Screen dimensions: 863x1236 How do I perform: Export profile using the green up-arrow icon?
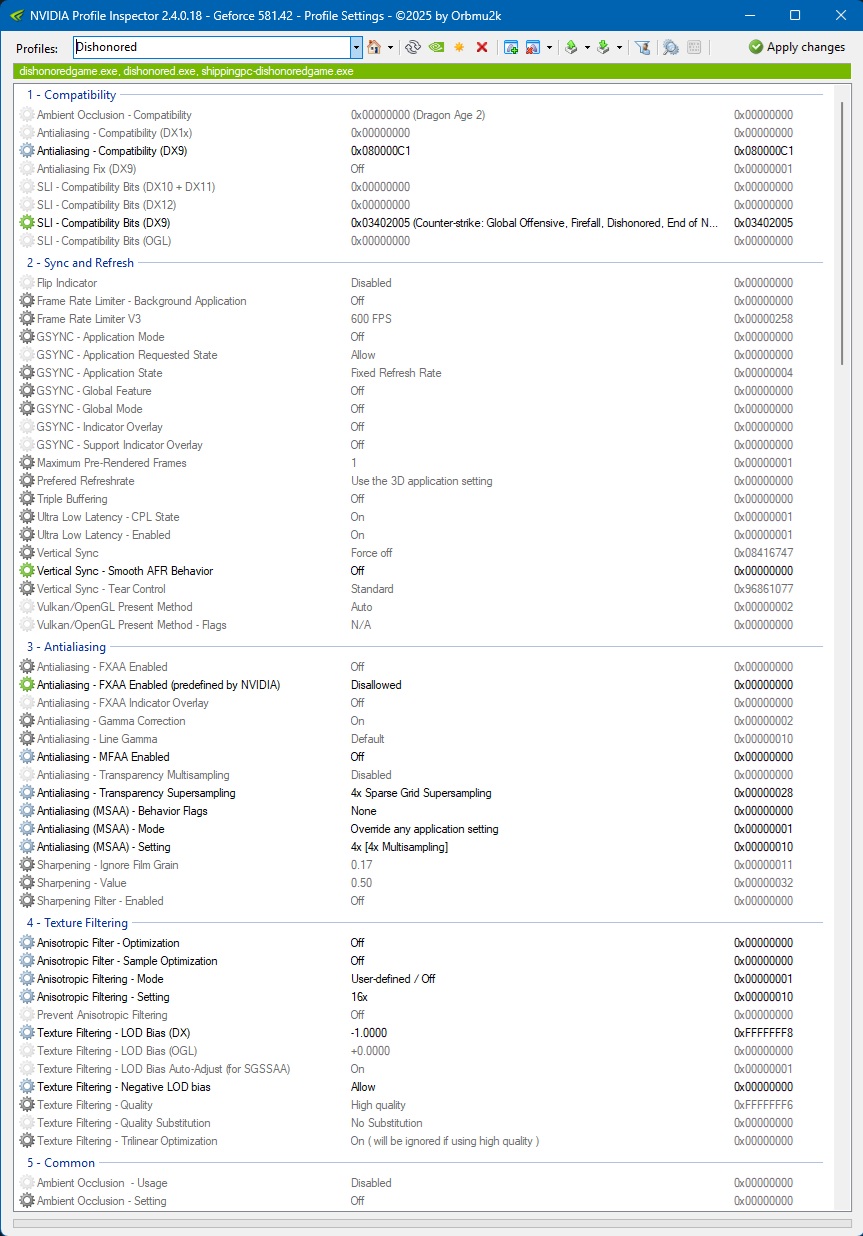coord(571,47)
